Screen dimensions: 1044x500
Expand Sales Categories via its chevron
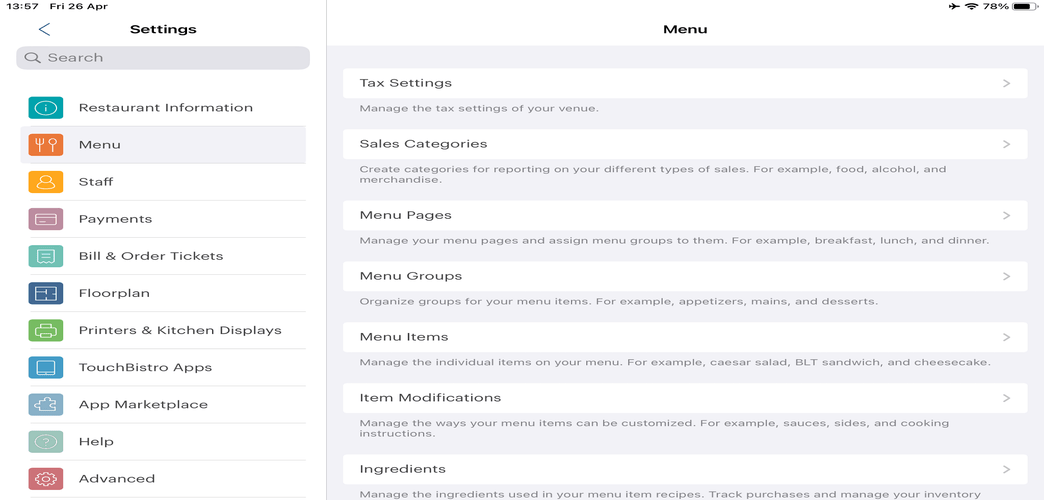click(x=1006, y=144)
